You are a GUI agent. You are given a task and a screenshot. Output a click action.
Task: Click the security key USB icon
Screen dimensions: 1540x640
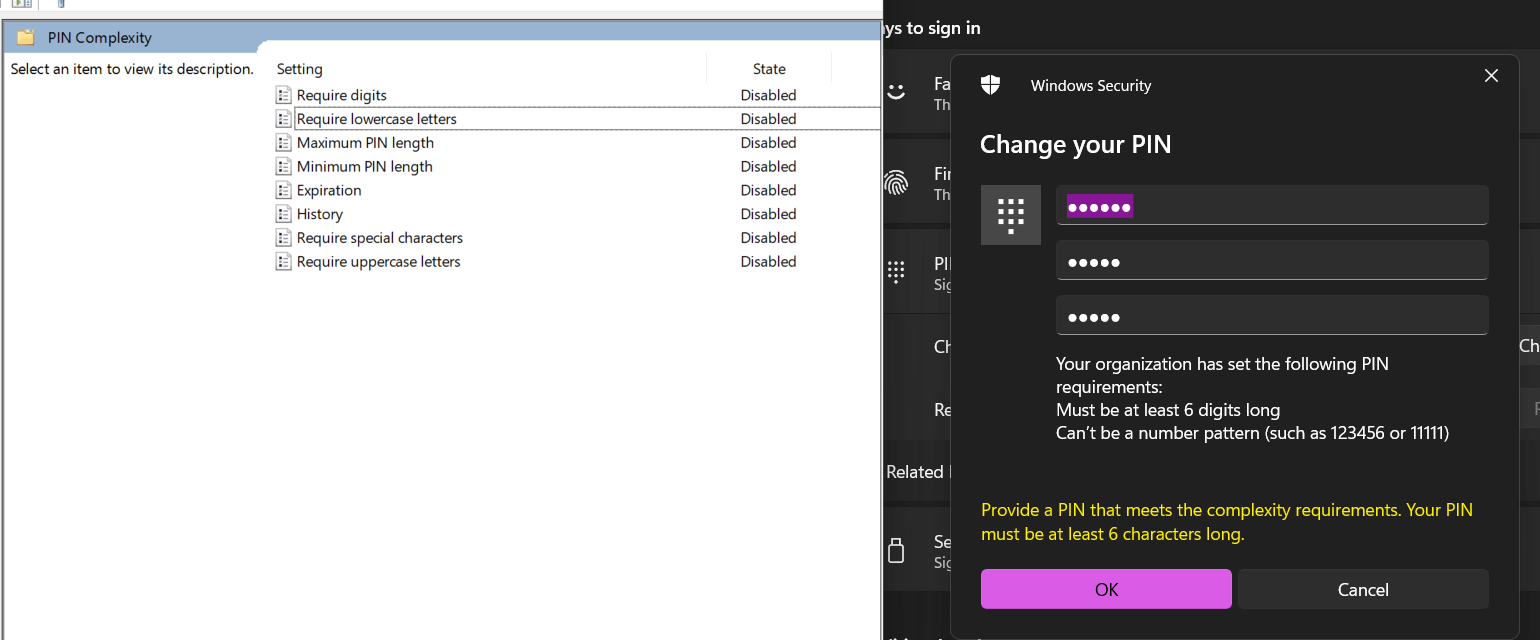point(896,550)
